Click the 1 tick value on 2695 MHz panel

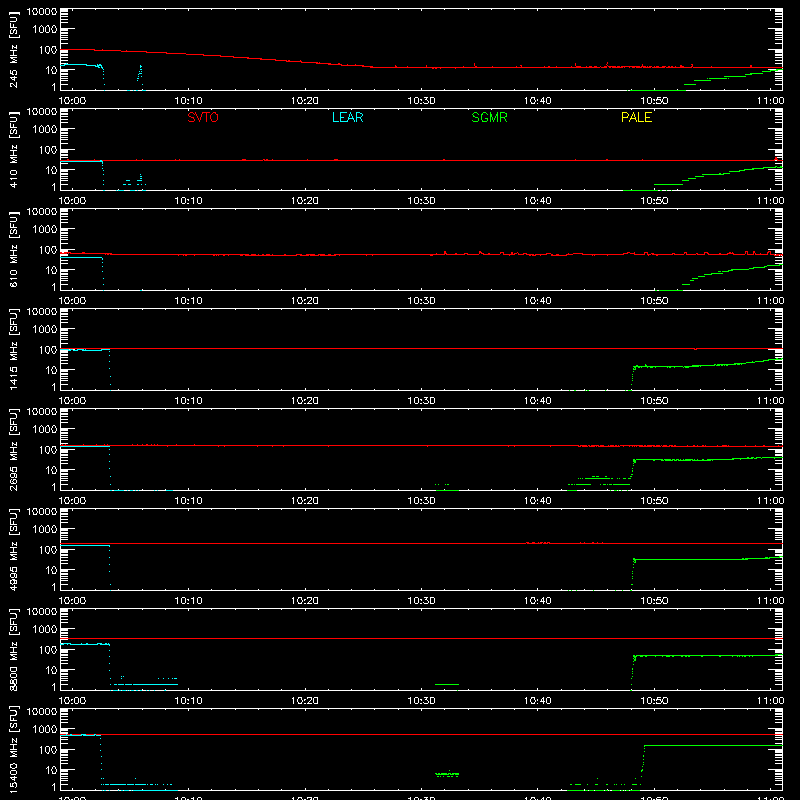pos(54,487)
